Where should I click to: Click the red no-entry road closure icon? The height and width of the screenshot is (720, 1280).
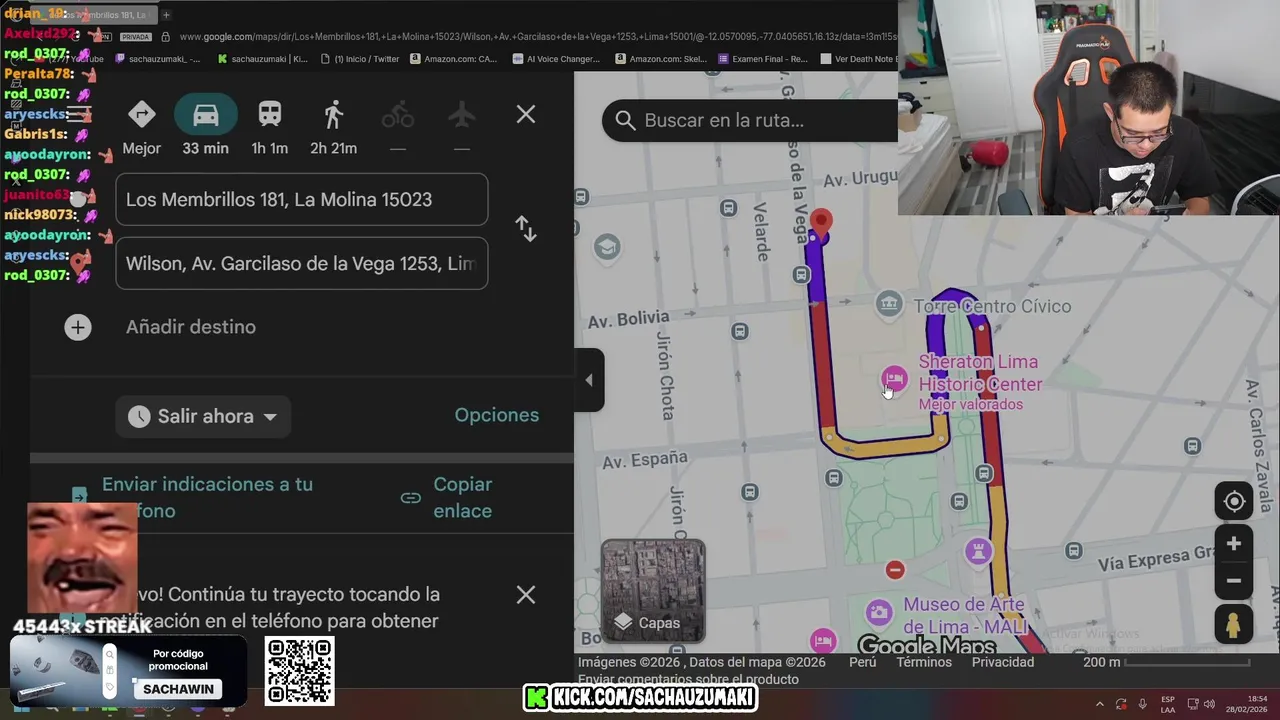coord(895,569)
